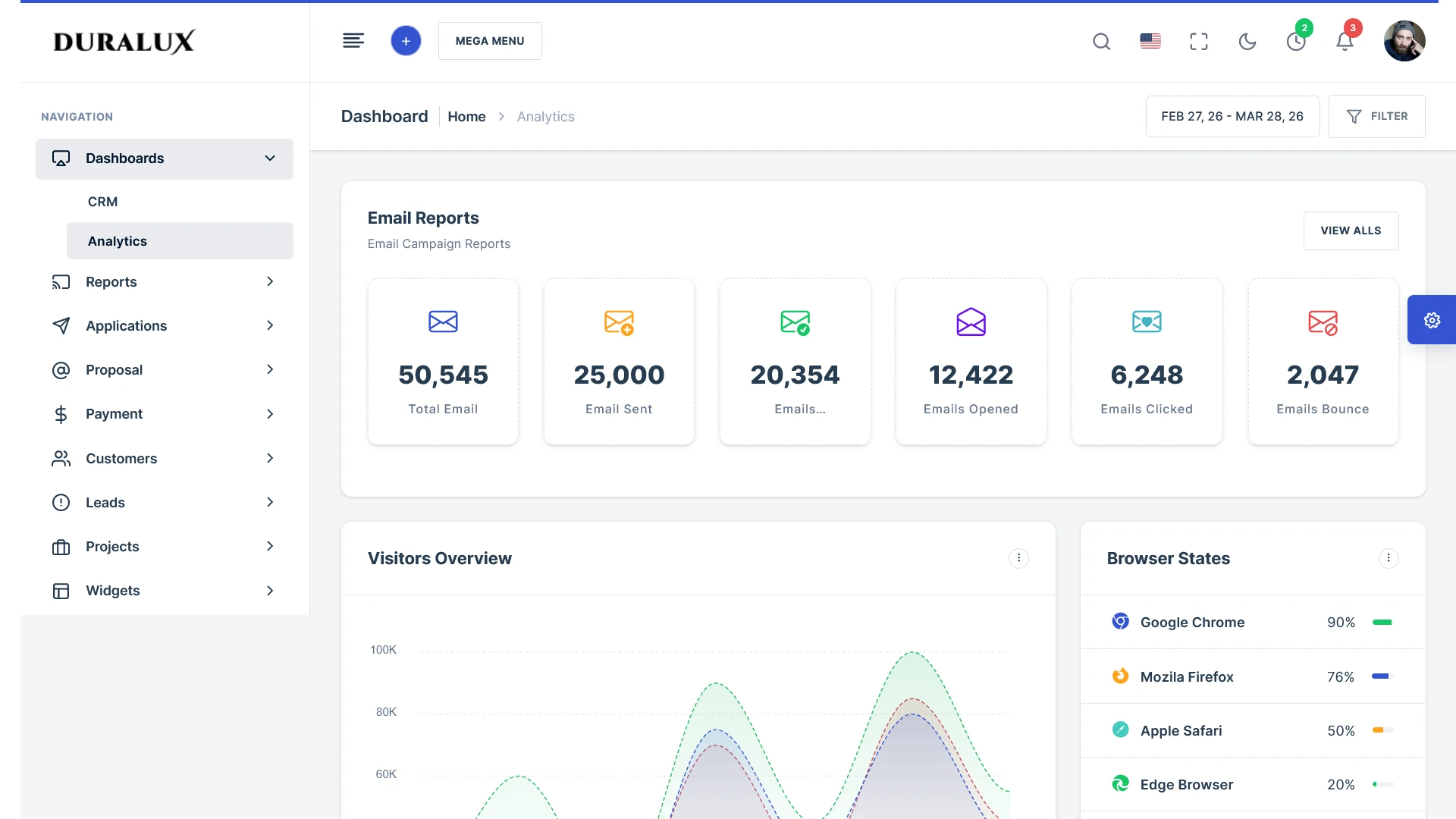The height and width of the screenshot is (819, 1456).
Task: Open the Widgets menu item
Action: (165, 591)
